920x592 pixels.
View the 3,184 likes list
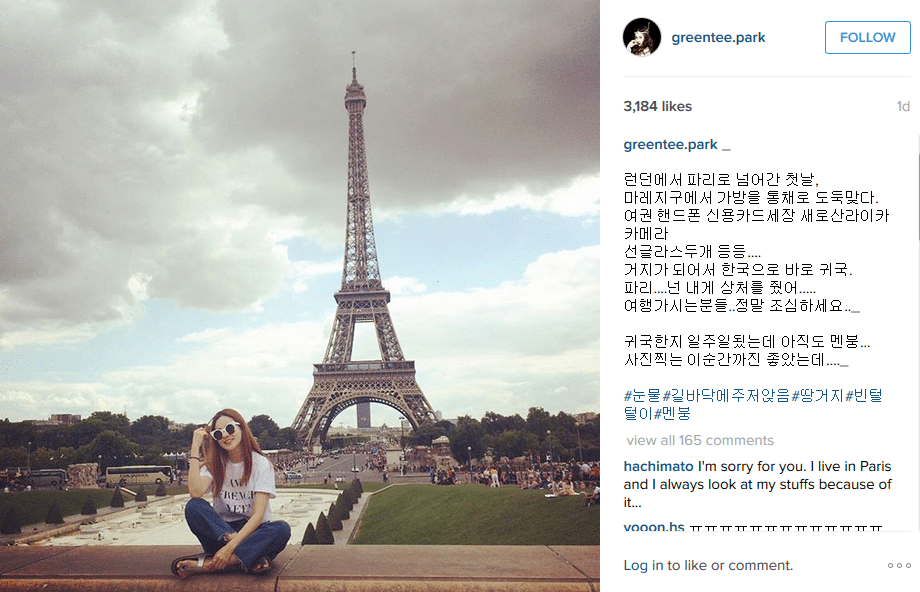[x=658, y=106]
